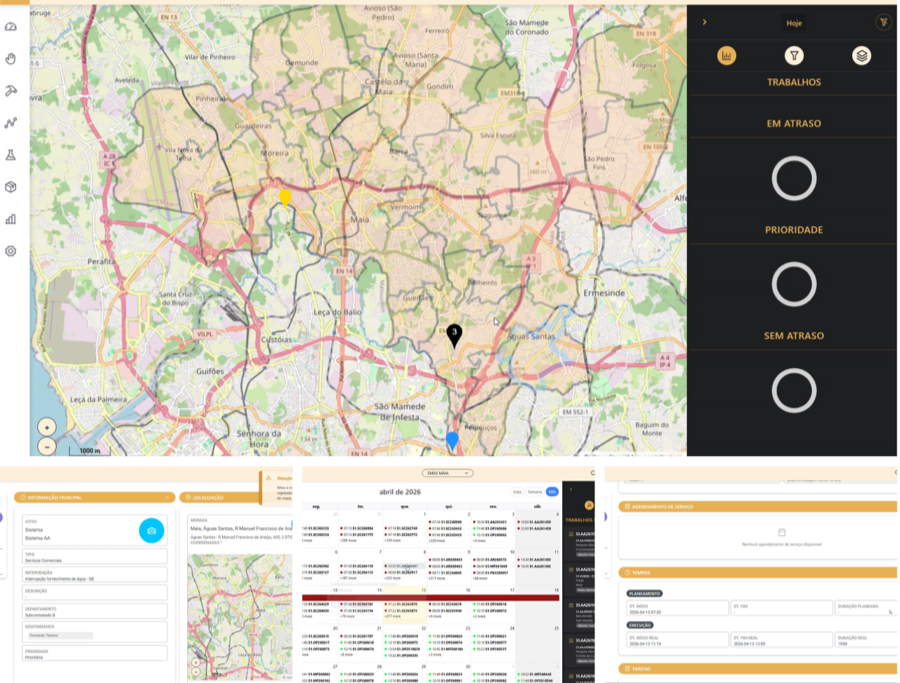Click the hand icon in left sidebar
Screen dimensions: 900x683
tap(11, 59)
